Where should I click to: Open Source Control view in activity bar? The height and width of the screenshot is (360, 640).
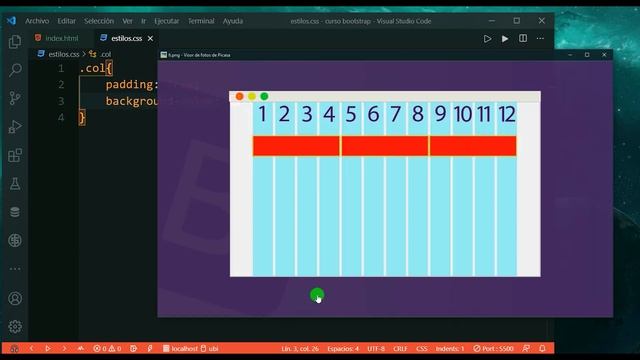click(15, 98)
